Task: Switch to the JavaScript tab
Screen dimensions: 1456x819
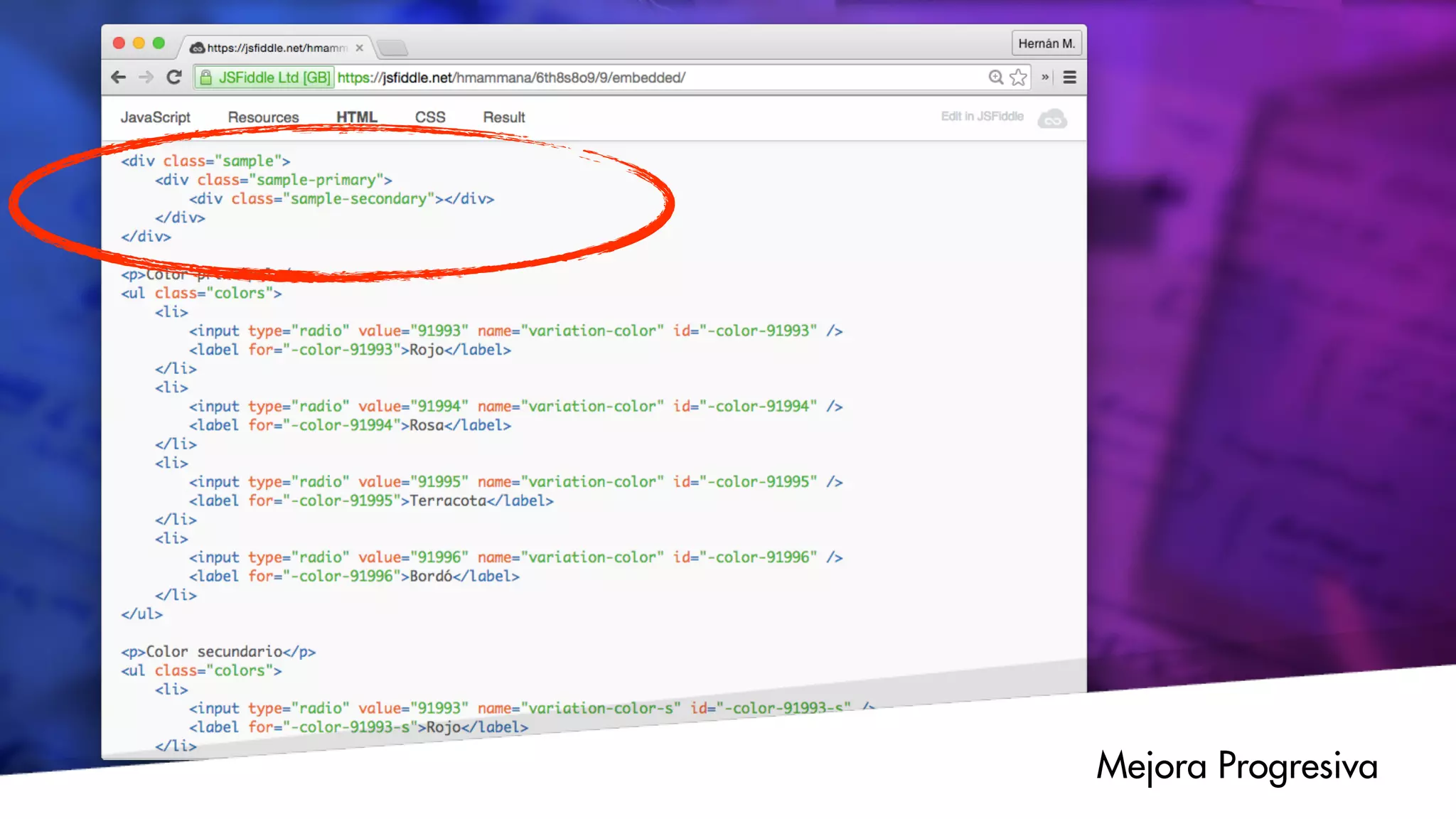Action: (x=155, y=117)
